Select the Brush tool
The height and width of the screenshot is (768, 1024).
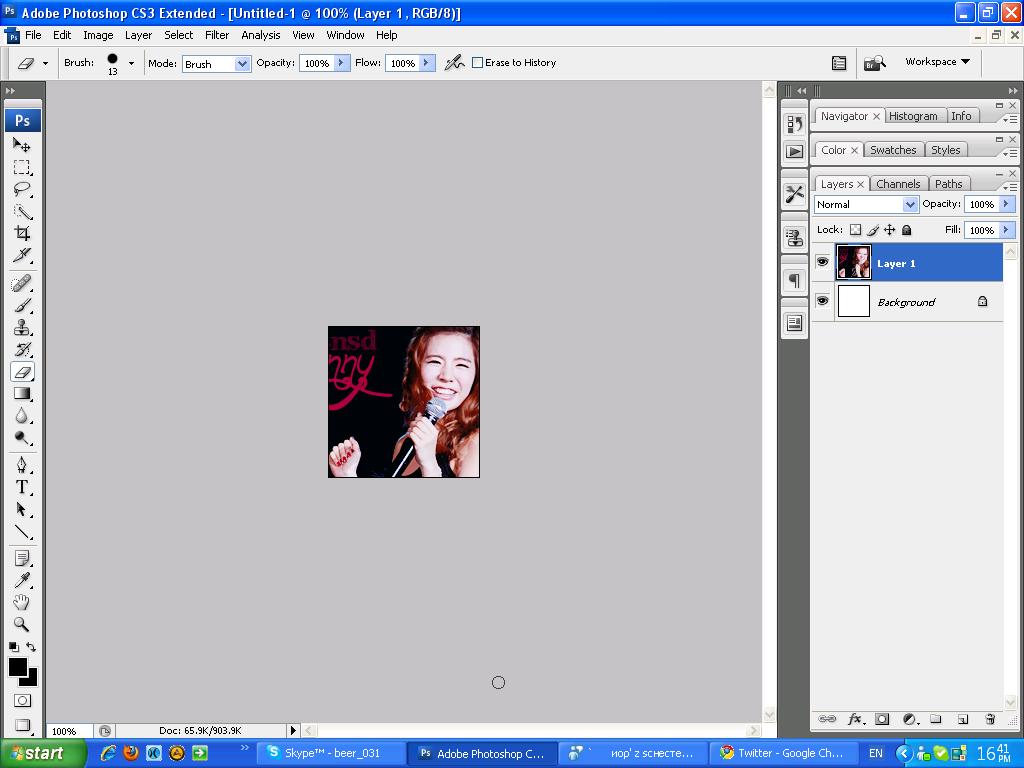click(22, 306)
